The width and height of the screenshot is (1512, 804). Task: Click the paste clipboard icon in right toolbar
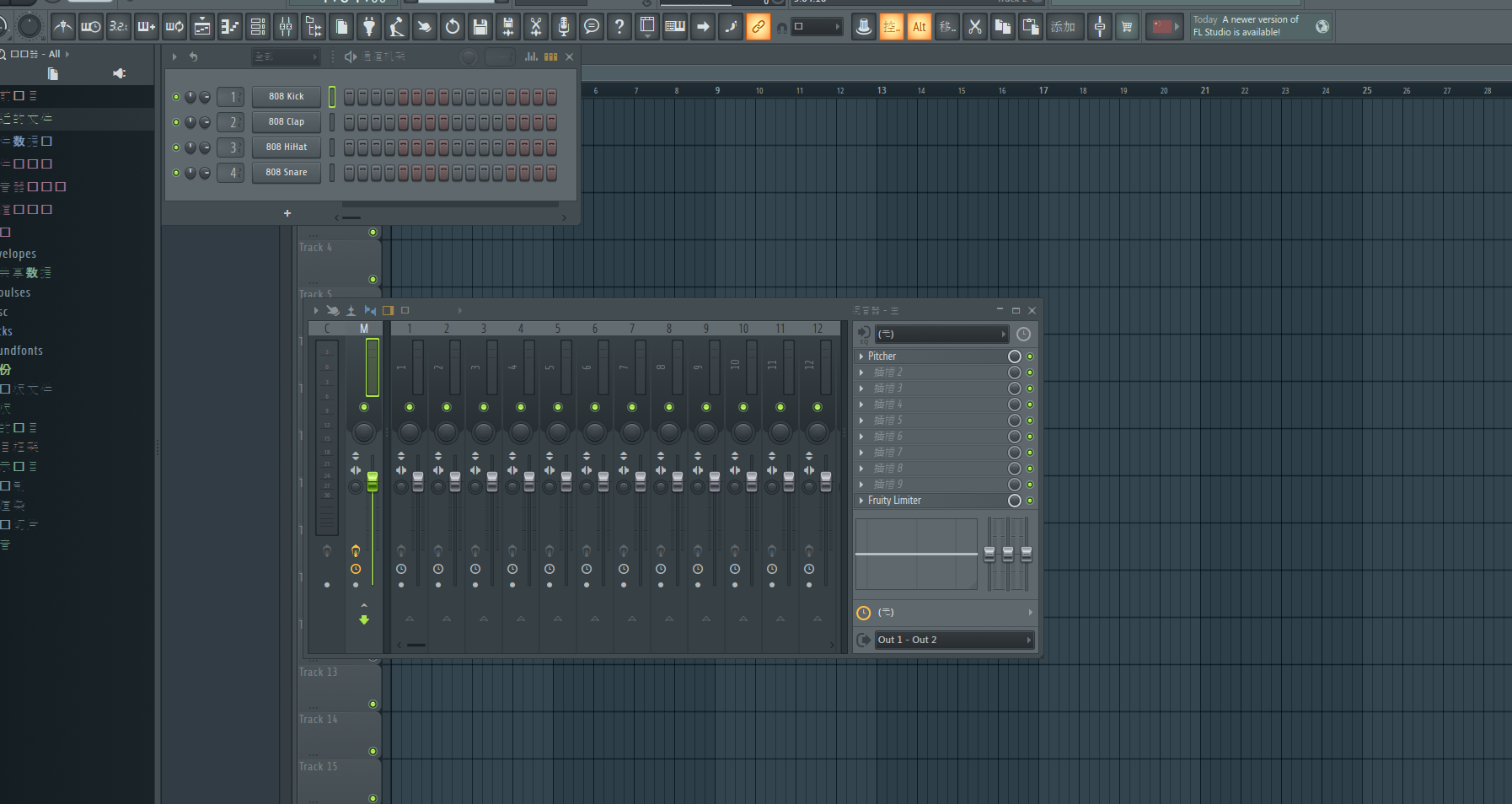click(1031, 27)
